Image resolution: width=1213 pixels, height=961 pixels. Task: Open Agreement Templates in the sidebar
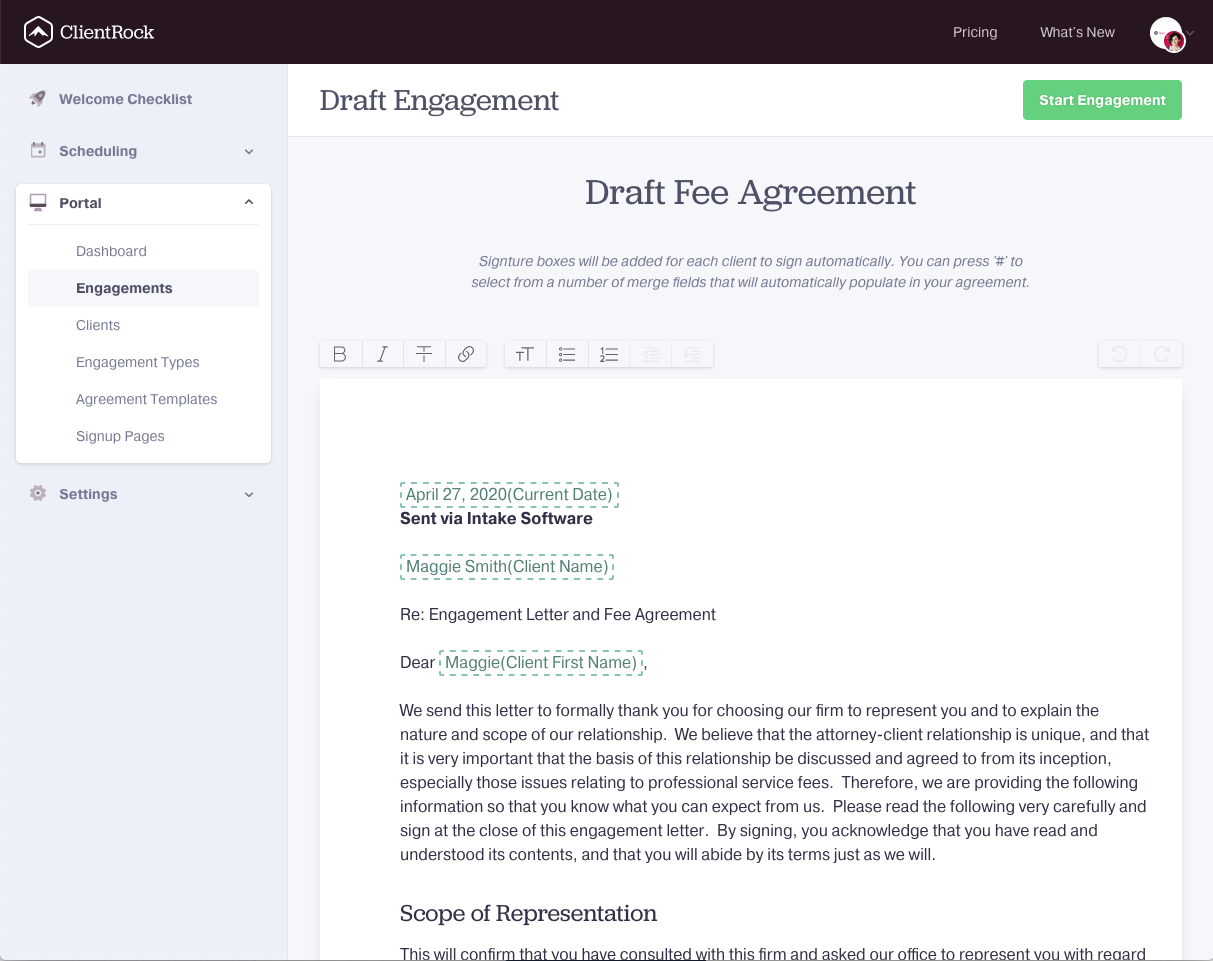[x=146, y=398]
